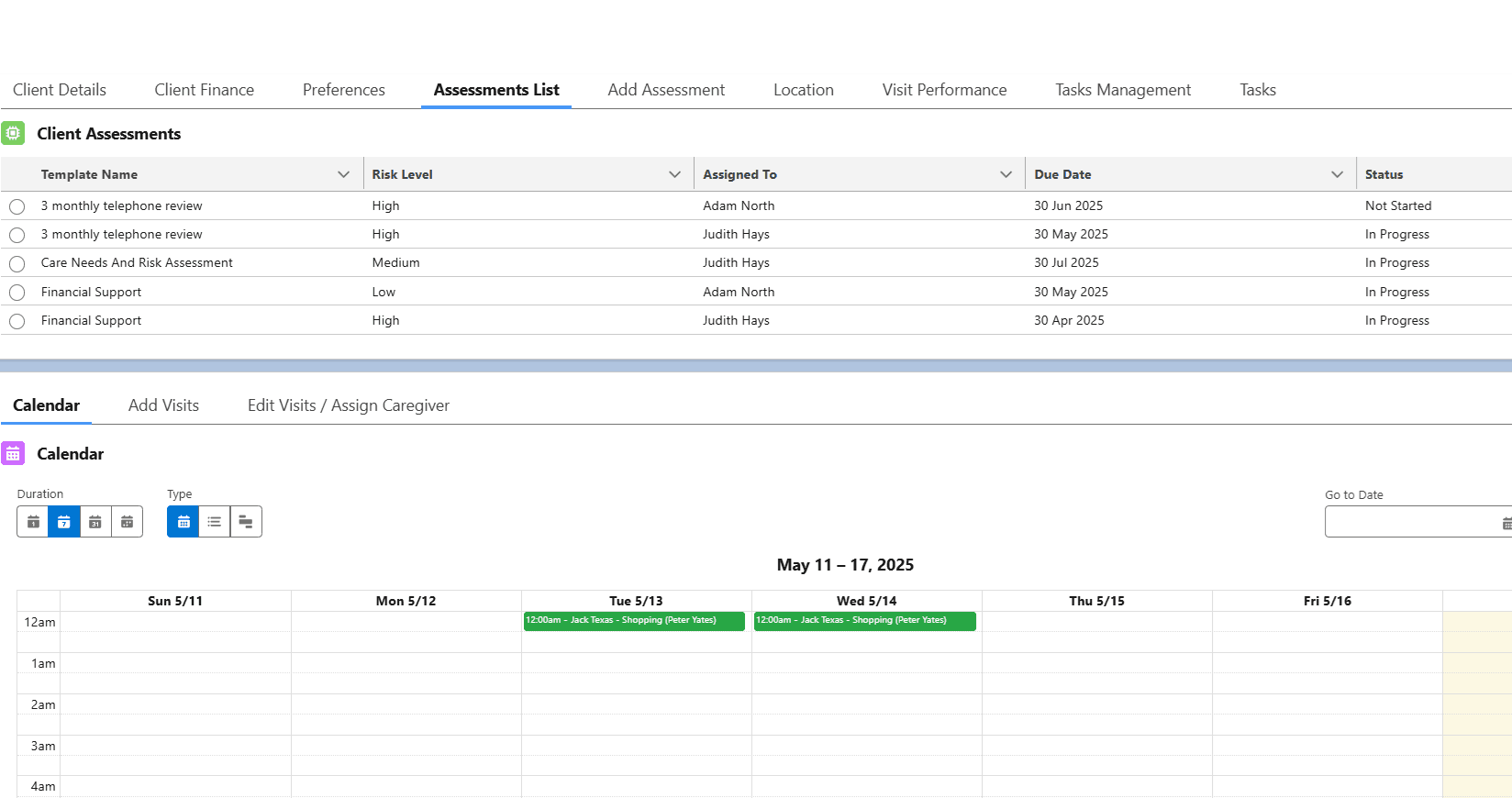Switch to calendar grid view type
This screenshot has height=798, width=1512.
coord(183,522)
